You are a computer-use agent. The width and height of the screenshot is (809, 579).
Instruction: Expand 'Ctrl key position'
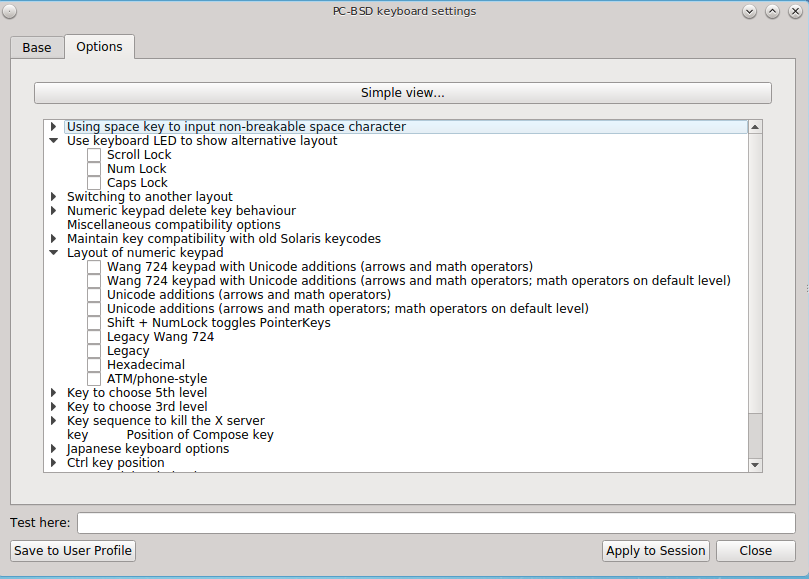coord(53,462)
